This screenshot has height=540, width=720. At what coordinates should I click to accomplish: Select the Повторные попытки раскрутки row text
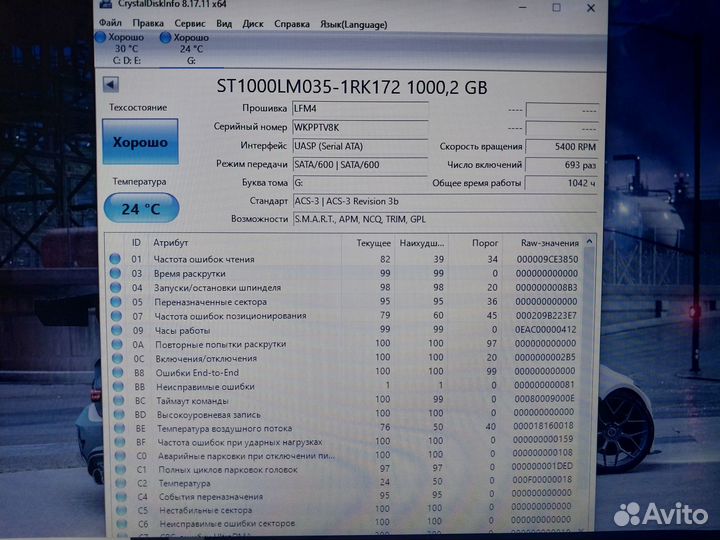pos(221,344)
